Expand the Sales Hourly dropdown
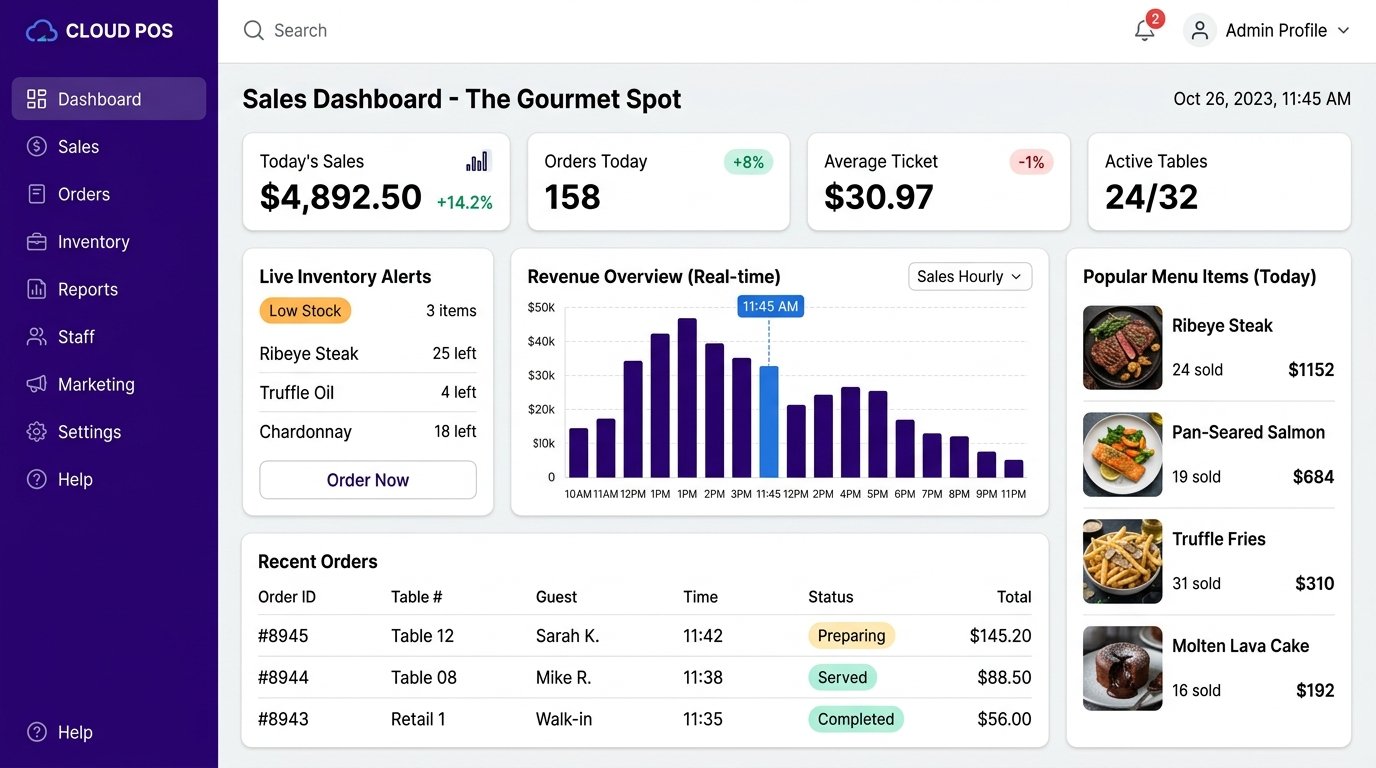The width and height of the screenshot is (1376, 768). point(970,277)
